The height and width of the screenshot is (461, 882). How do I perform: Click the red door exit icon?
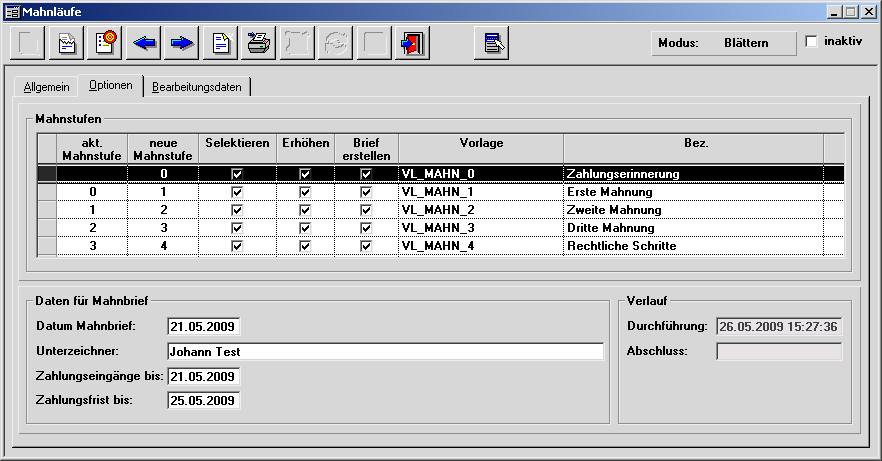tap(412, 44)
